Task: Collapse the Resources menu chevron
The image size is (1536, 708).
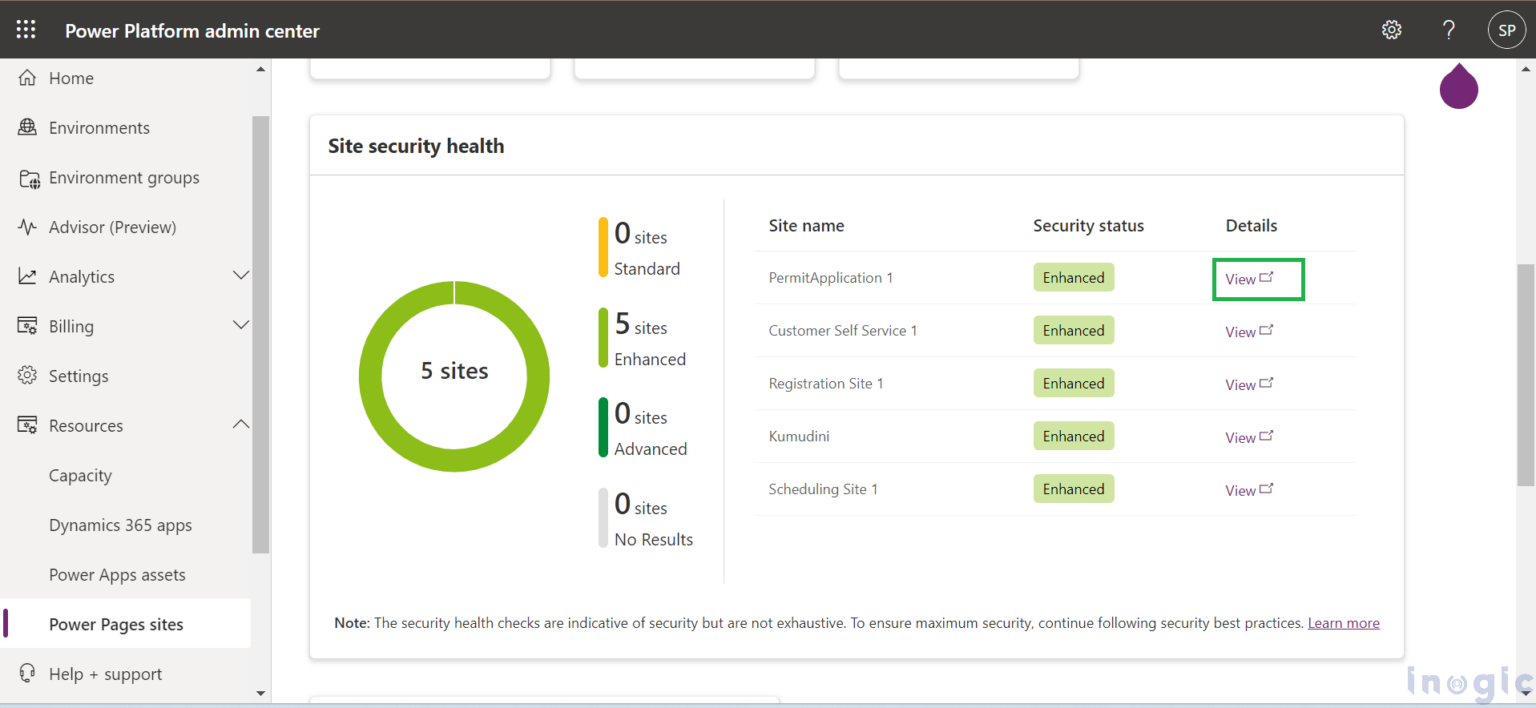Action: point(241,424)
